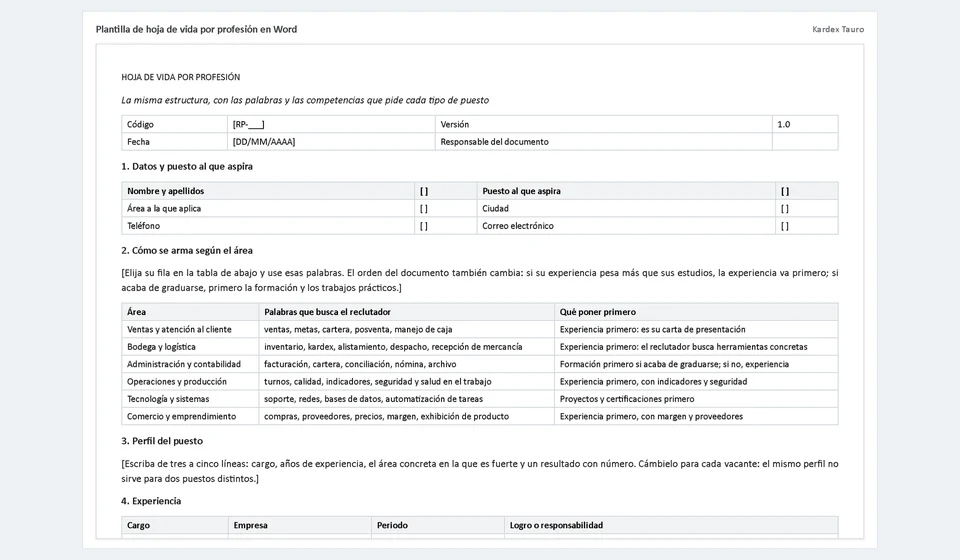Click the italic subtitle 'La misma estructura, con las palabras…'
The image size is (960, 560).
point(305,100)
